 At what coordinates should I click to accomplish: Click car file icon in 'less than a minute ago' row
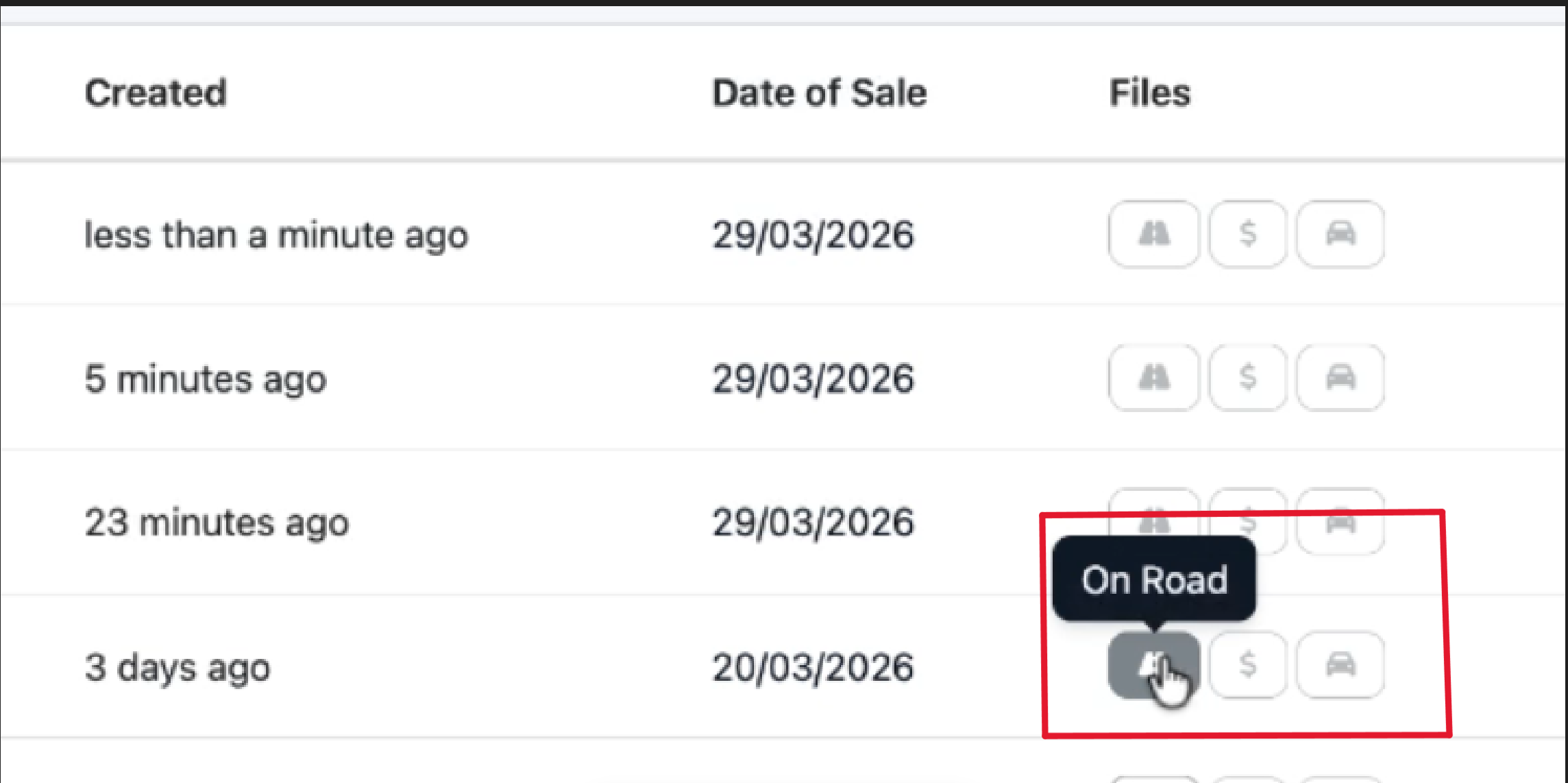(x=1340, y=234)
